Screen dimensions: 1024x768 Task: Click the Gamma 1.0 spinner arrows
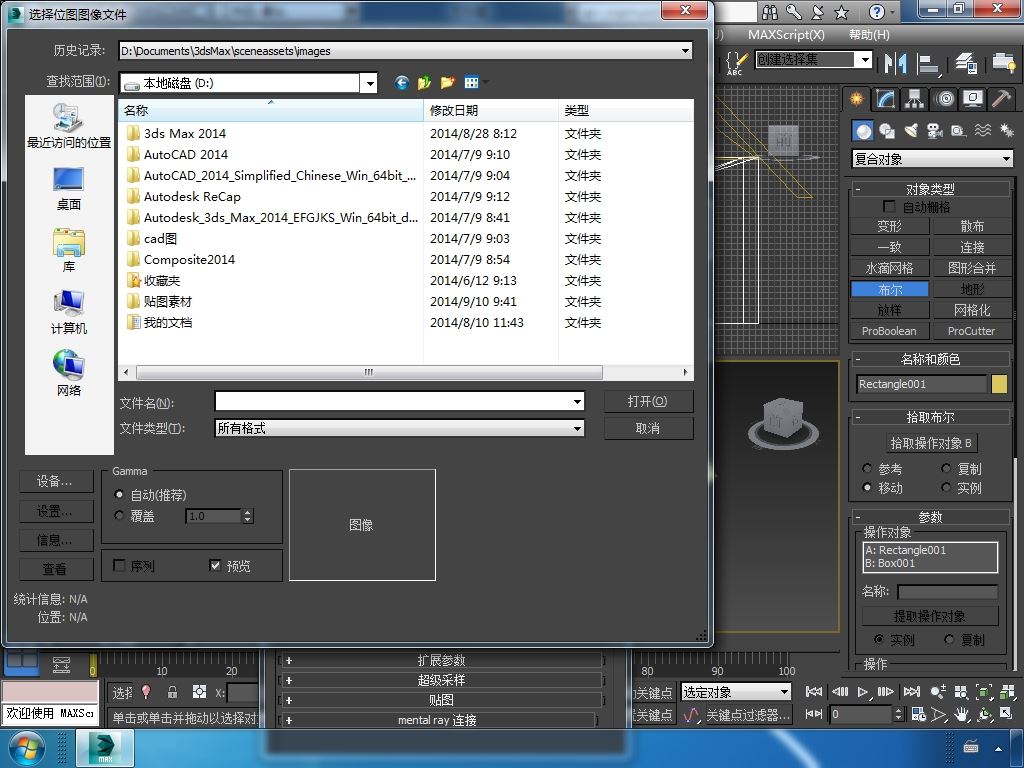[247, 516]
